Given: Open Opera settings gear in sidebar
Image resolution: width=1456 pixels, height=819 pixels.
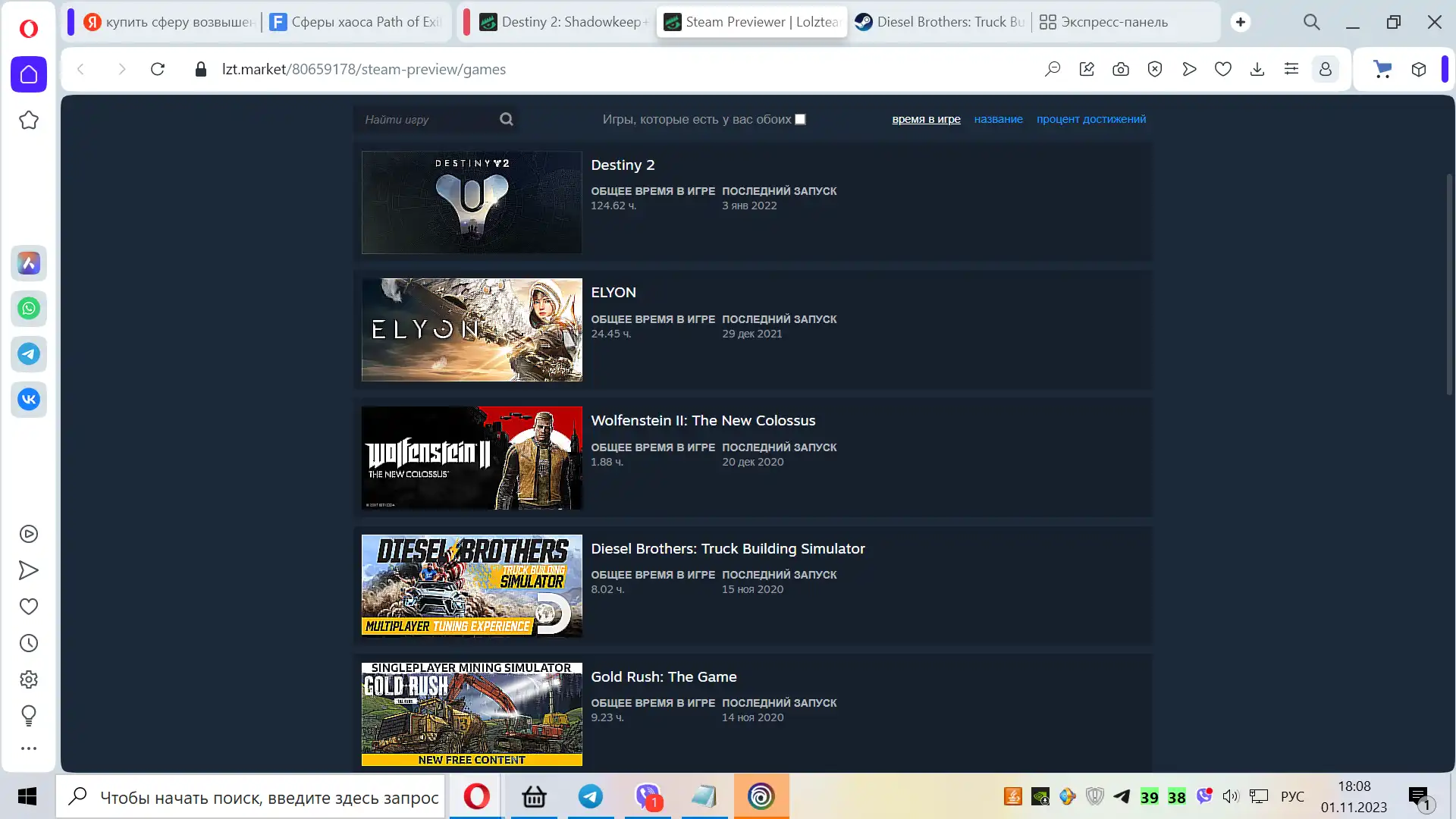Looking at the screenshot, I should click(x=29, y=679).
